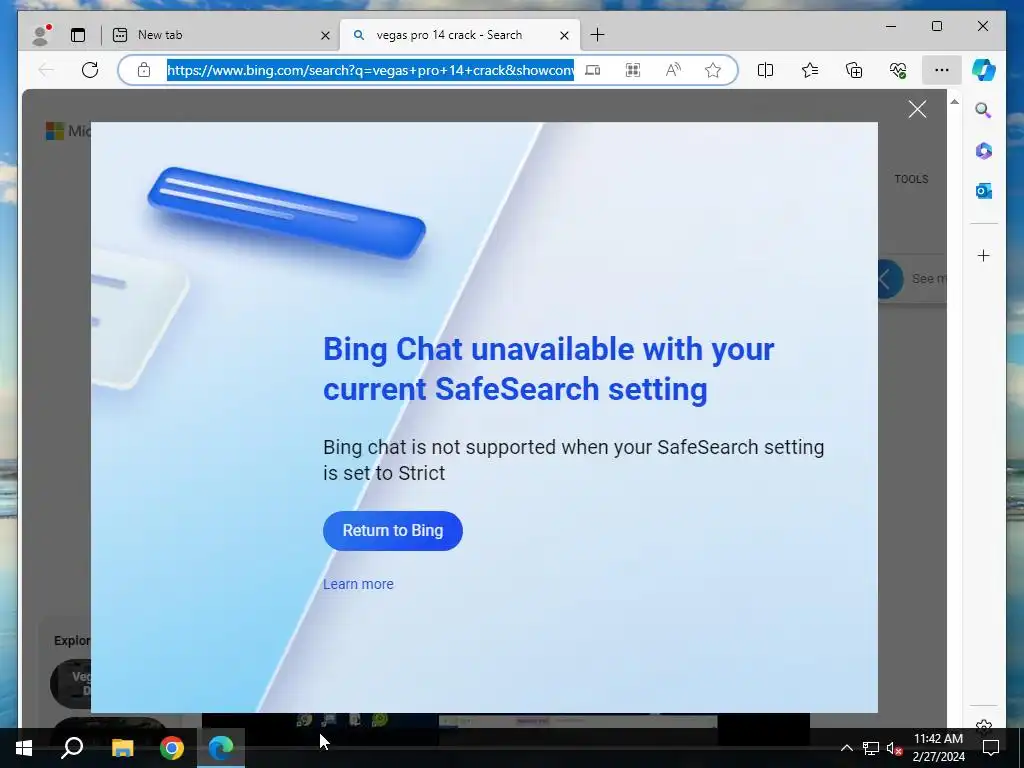Click the TOOLS option behind the overlay
Viewport: 1024px width, 768px height.
[911, 179]
